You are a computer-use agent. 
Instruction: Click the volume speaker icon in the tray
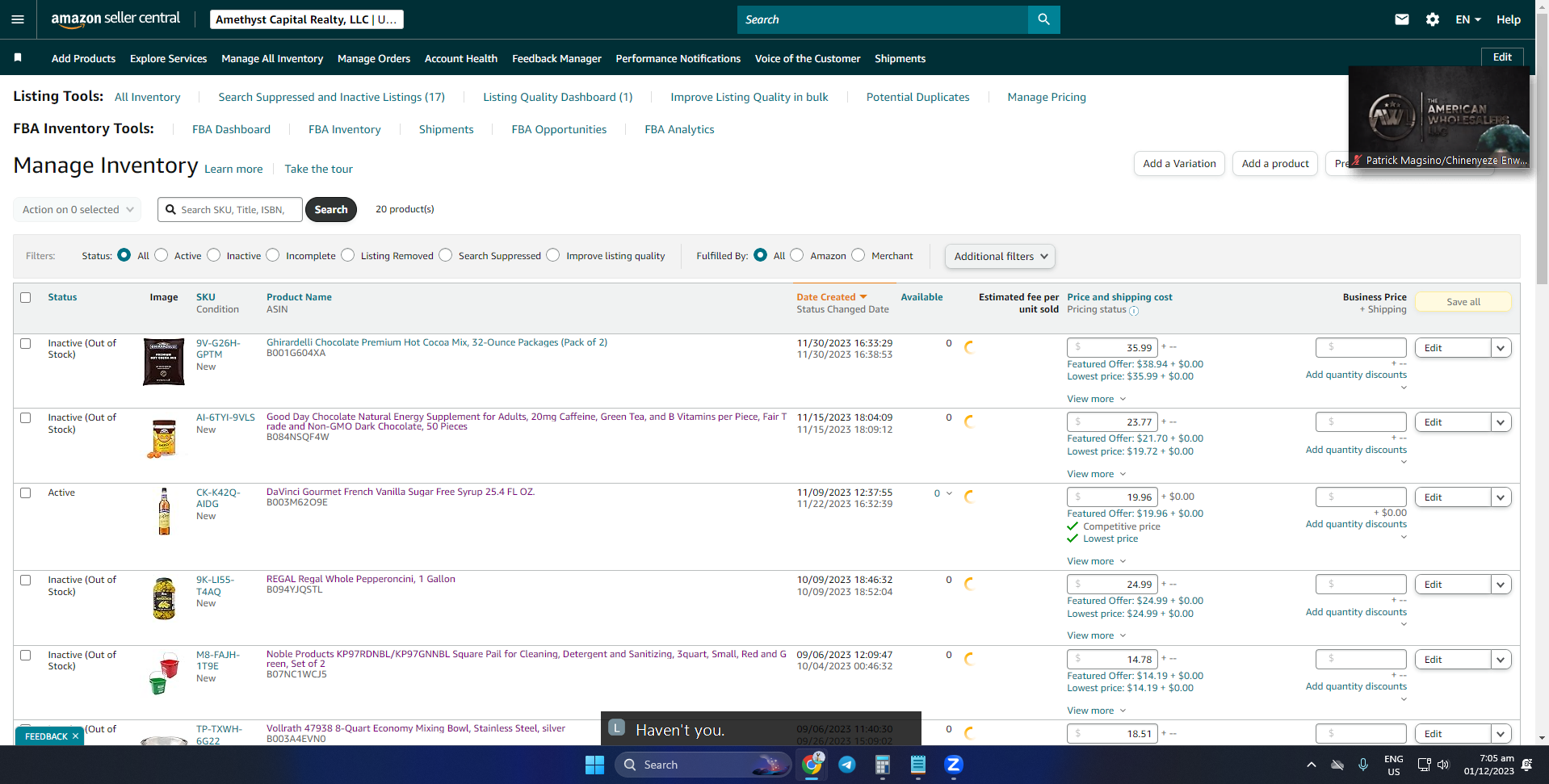[1443, 765]
